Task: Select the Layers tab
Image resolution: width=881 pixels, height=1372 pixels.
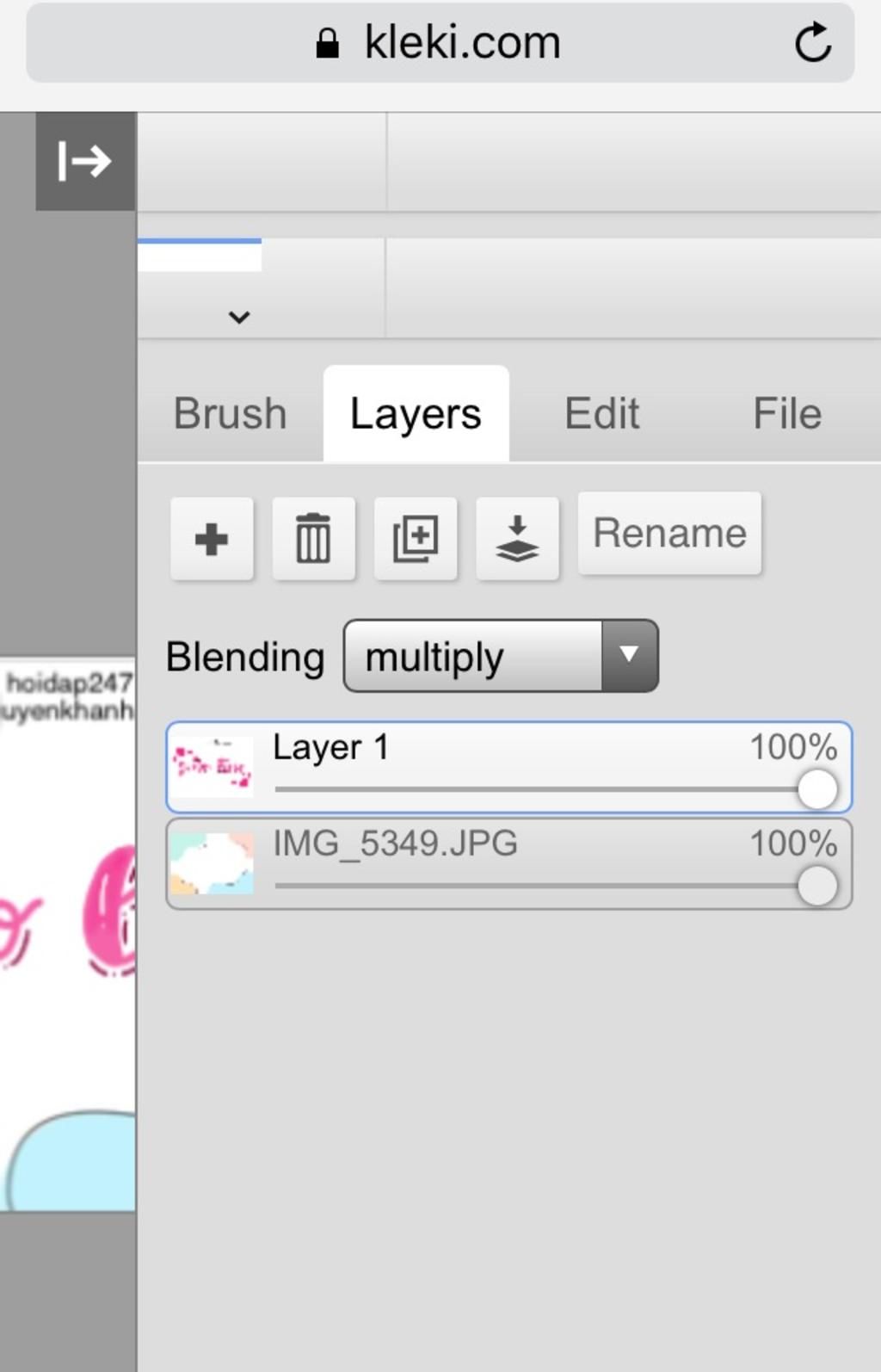Action: pos(416,414)
